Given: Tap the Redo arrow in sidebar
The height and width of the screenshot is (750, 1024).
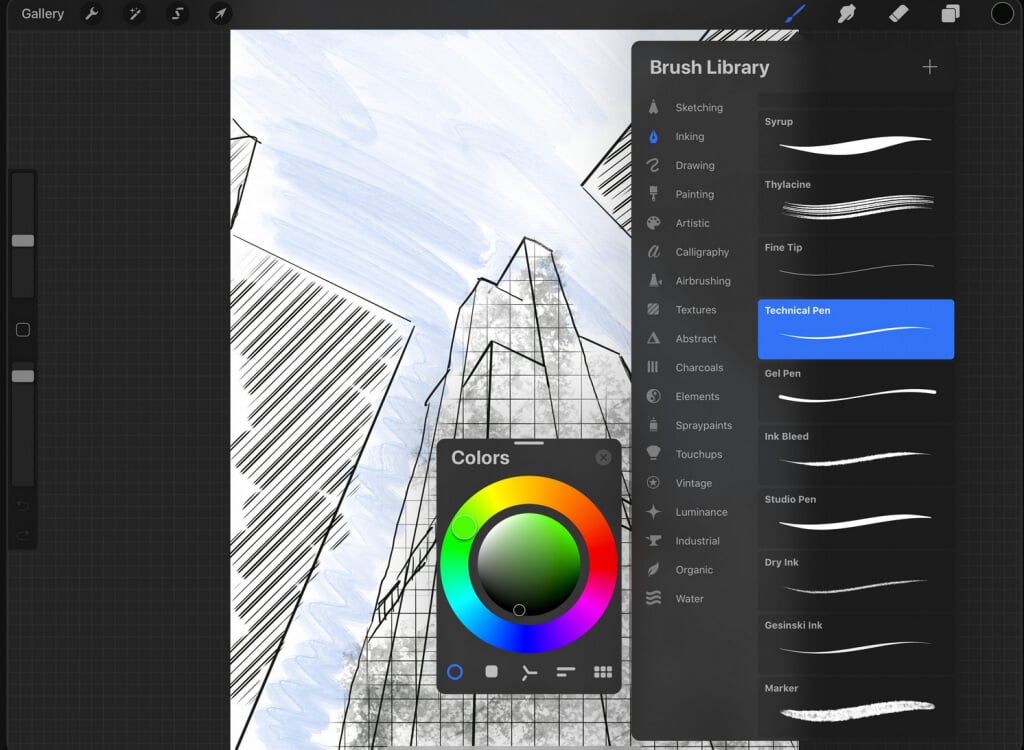Looking at the screenshot, I should [23, 536].
